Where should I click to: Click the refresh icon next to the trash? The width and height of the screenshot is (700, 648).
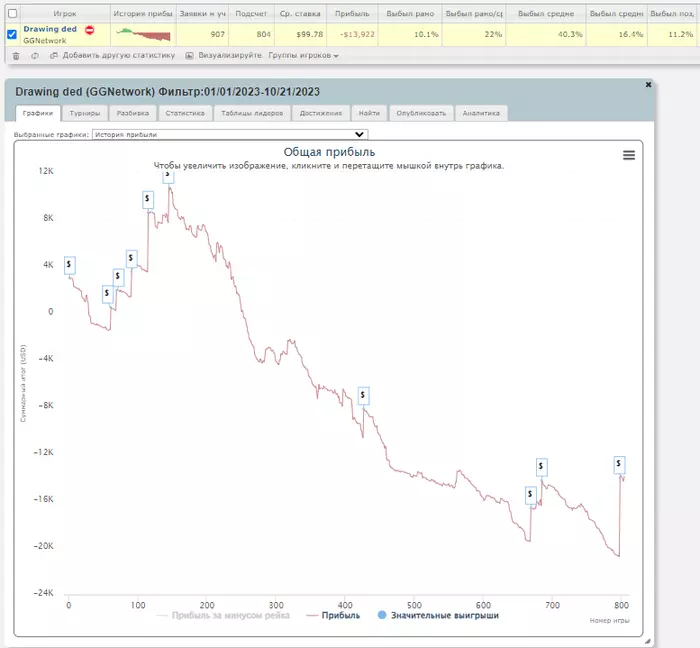click(35, 56)
